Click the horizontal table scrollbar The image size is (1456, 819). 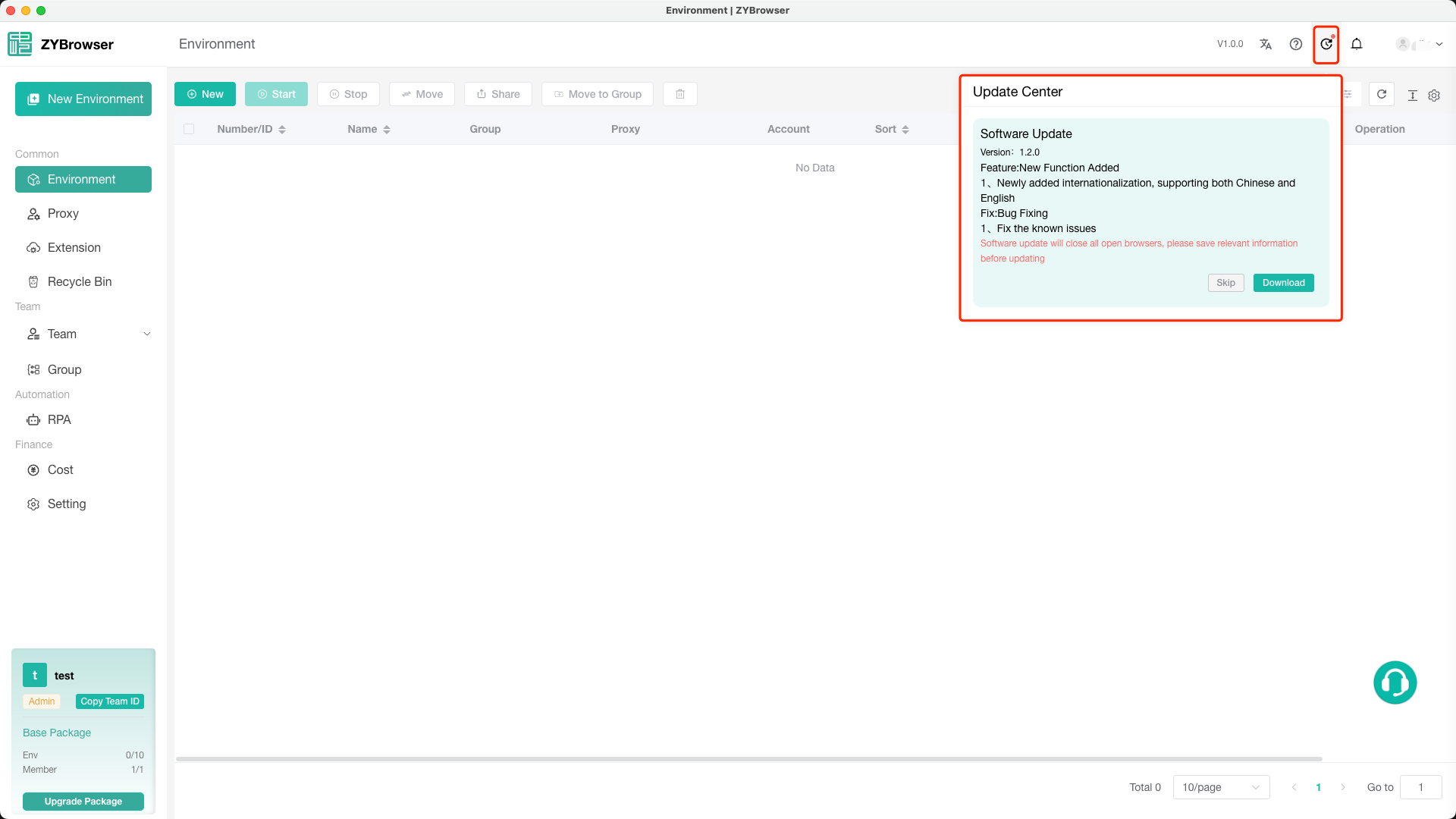(749, 758)
